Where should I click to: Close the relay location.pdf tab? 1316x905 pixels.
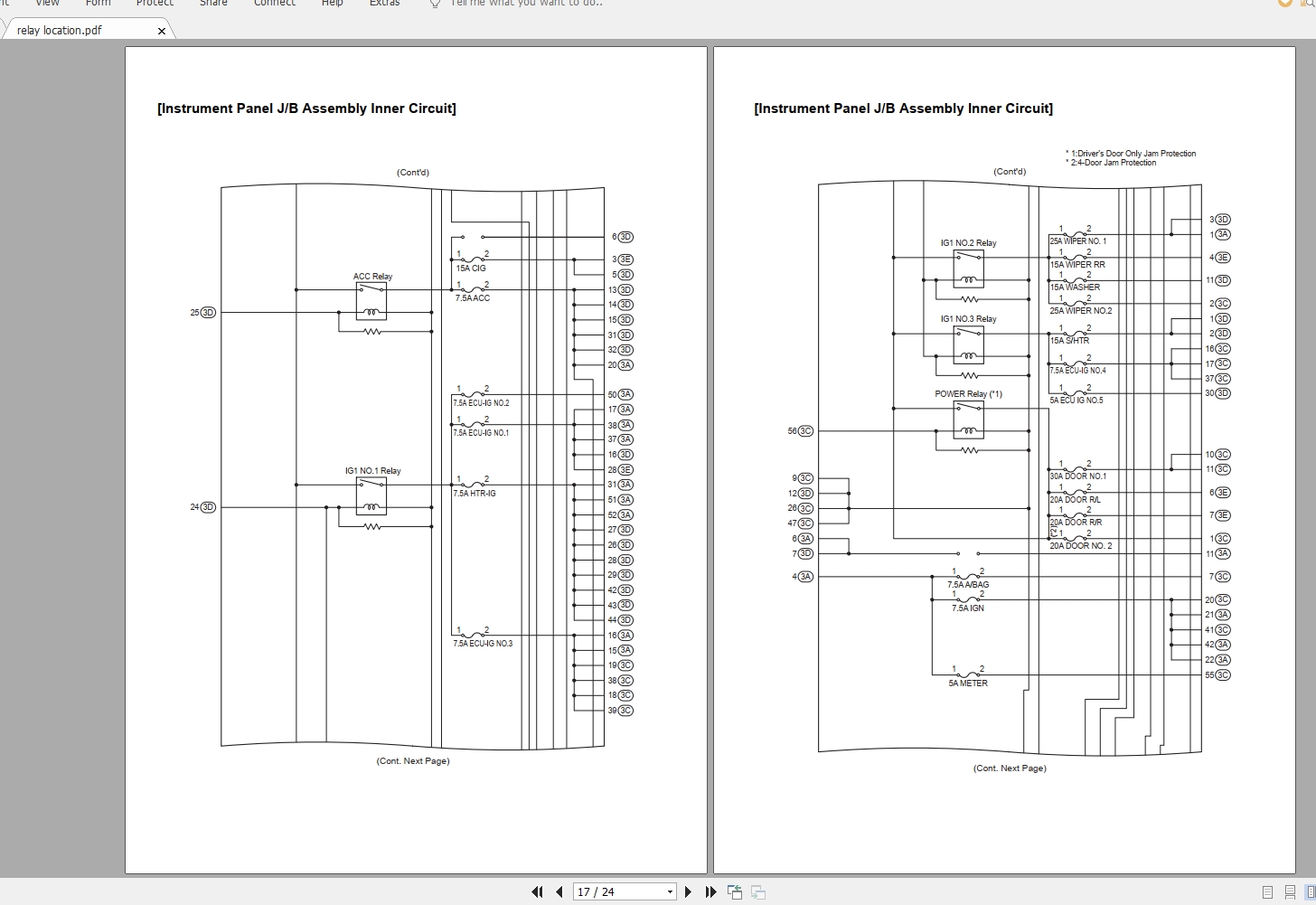point(162,31)
